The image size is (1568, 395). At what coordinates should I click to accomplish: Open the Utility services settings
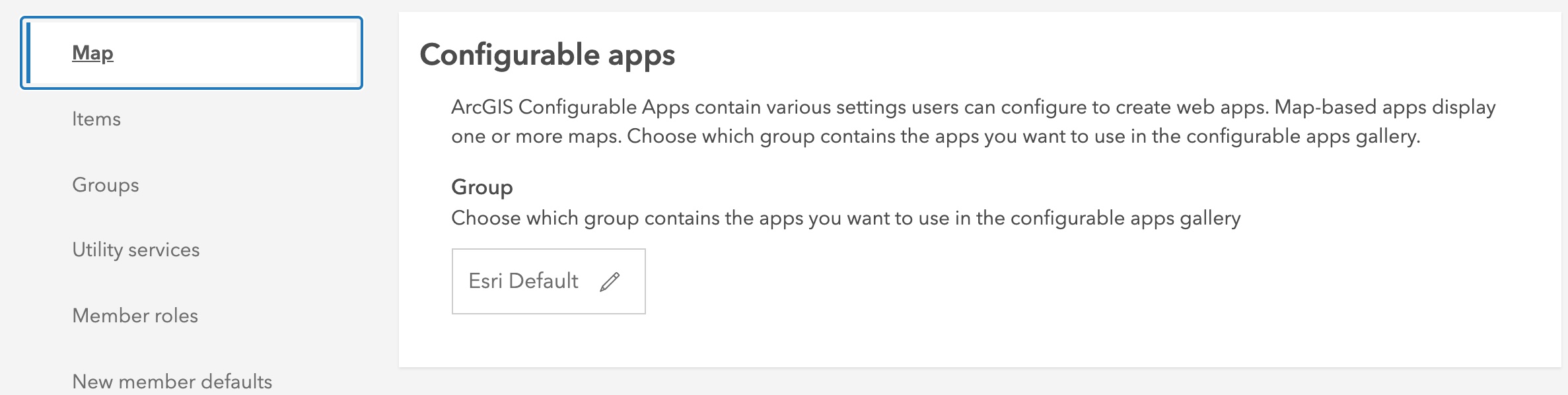tap(136, 250)
